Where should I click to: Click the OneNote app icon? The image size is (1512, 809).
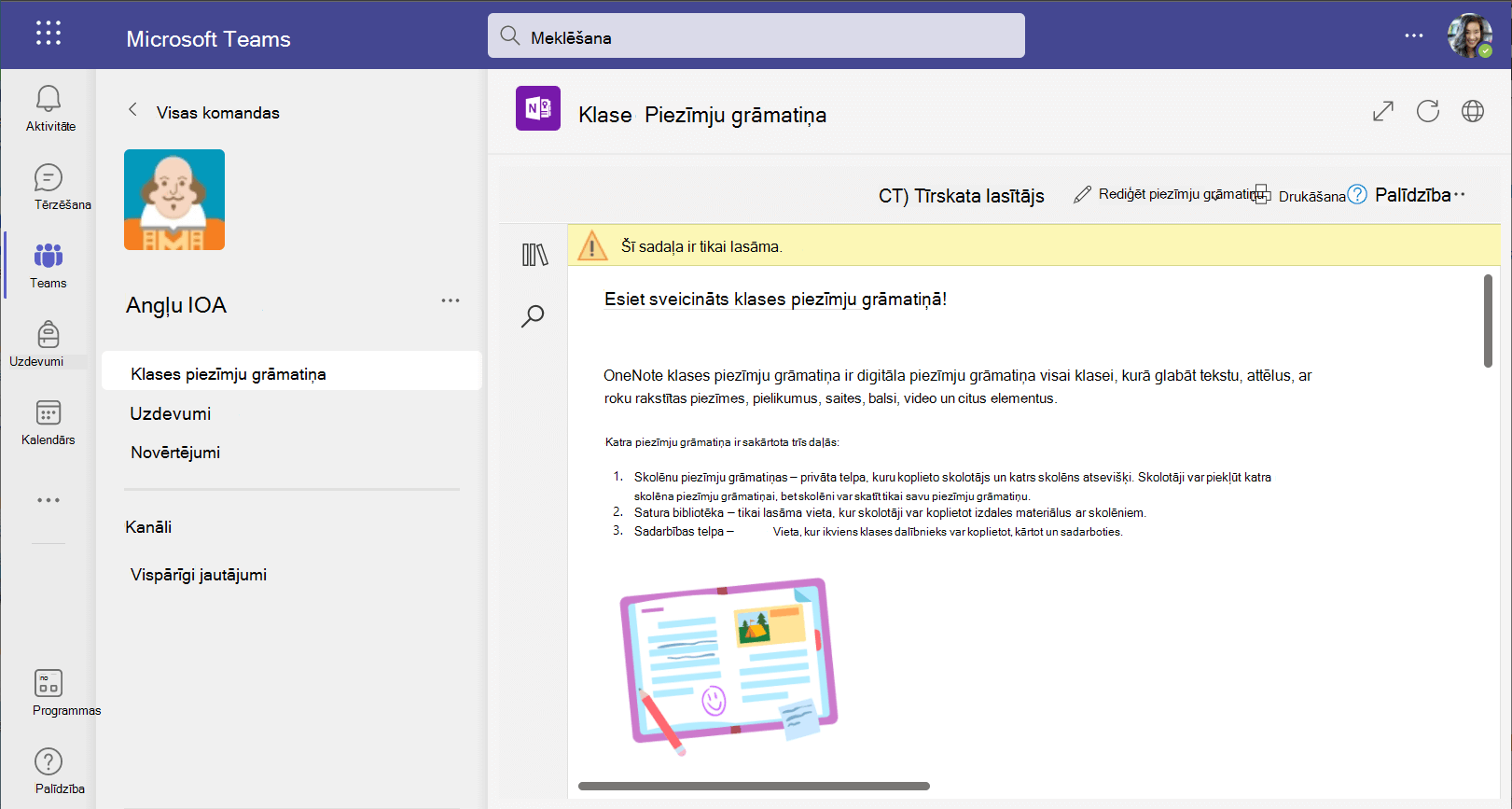[x=538, y=108]
